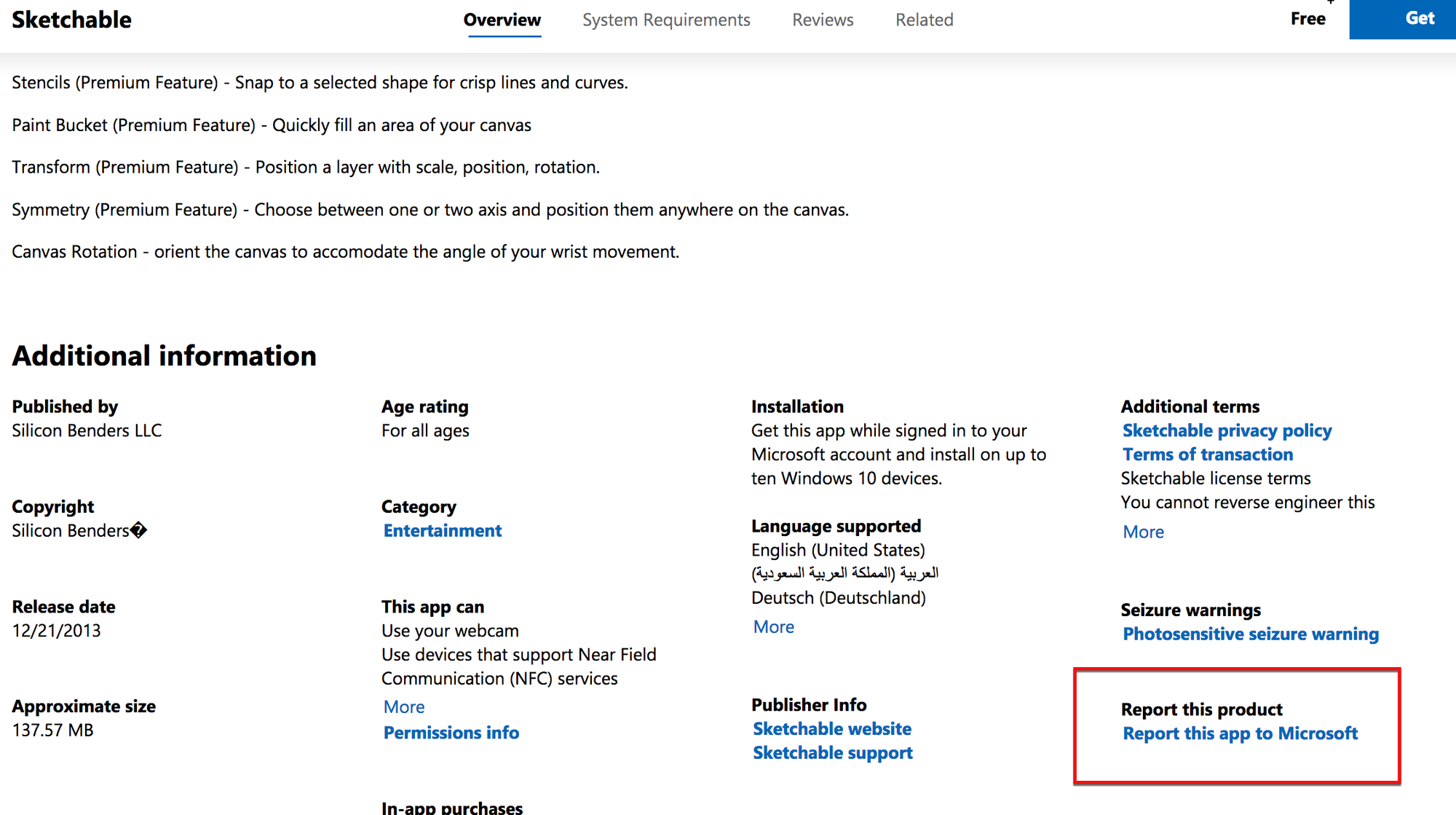Switch to the Reviews tab
The width and height of the screenshot is (1456, 815).
pyautogui.click(x=822, y=20)
